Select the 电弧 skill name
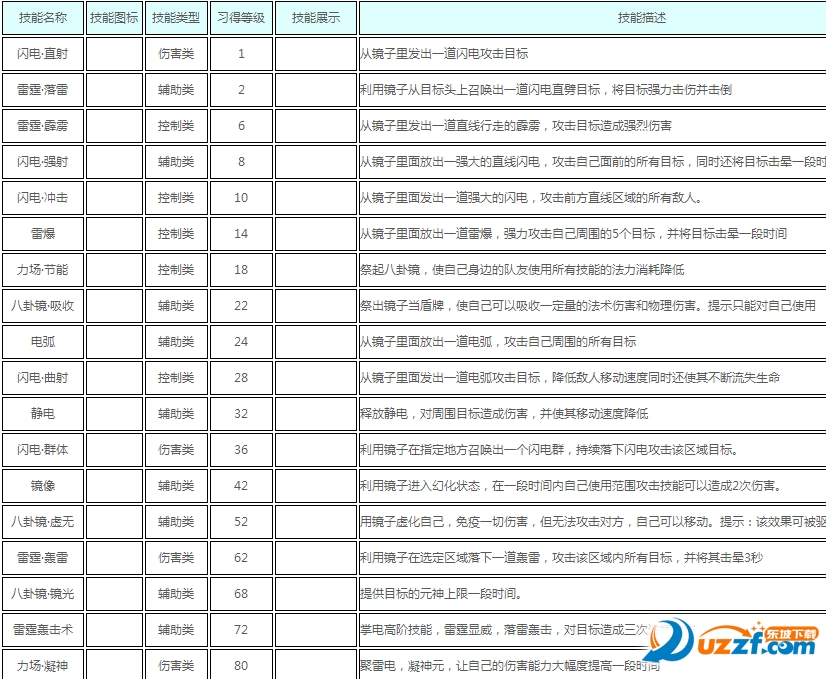Image resolution: width=826 pixels, height=679 pixels. (x=43, y=342)
